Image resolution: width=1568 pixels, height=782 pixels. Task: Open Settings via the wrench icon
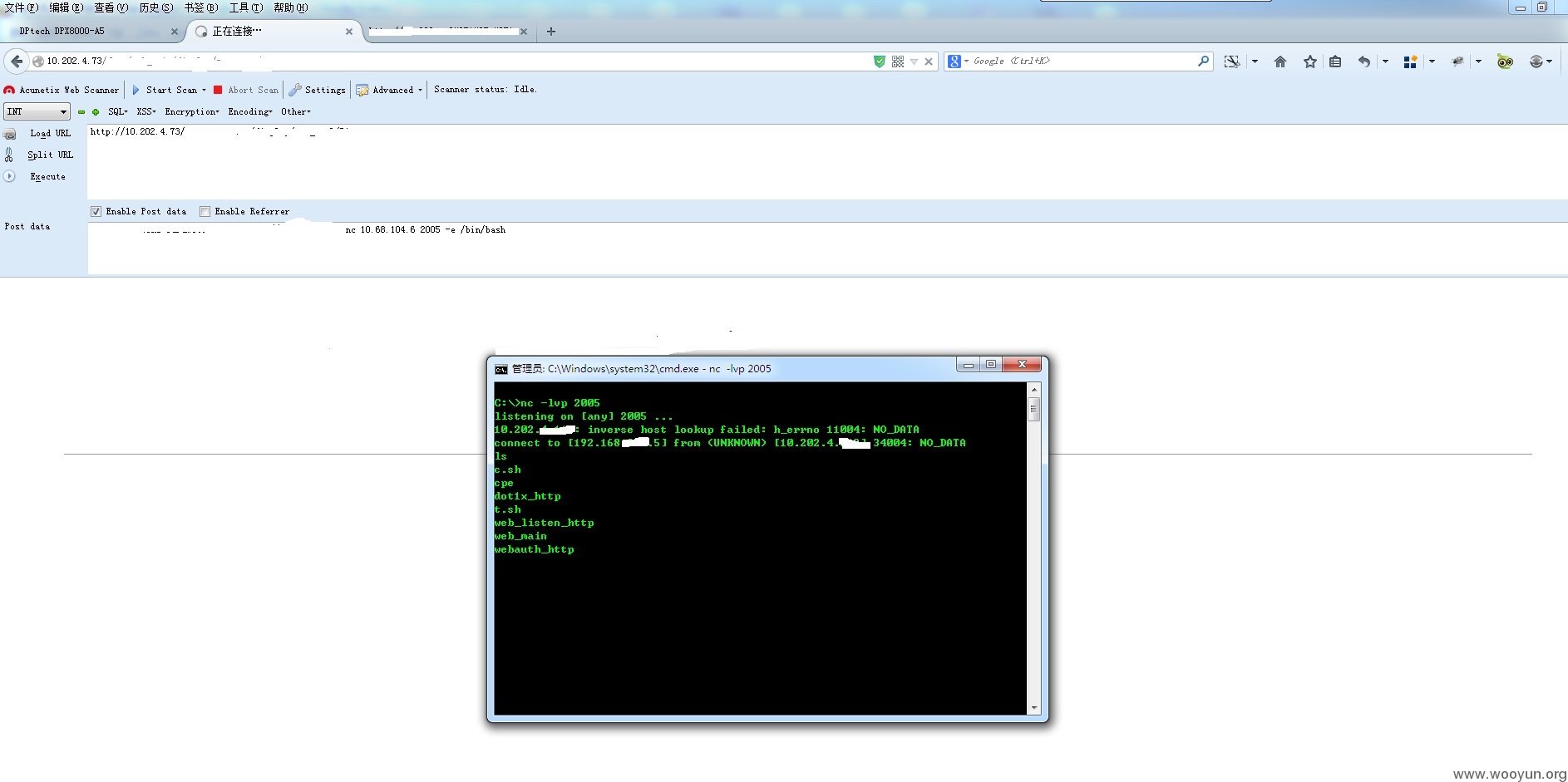click(294, 90)
